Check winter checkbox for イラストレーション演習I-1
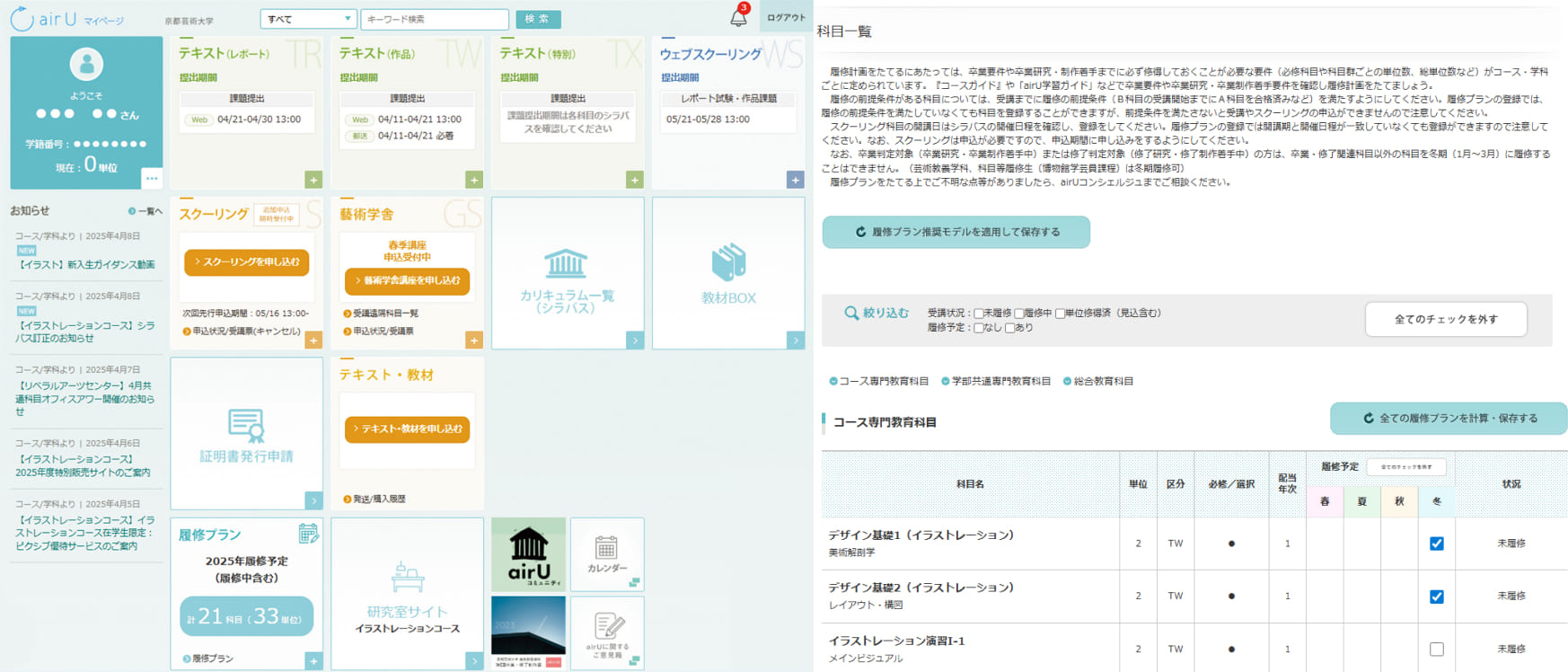Image resolution: width=1568 pixels, height=672 pixels. coord(1437,649)
